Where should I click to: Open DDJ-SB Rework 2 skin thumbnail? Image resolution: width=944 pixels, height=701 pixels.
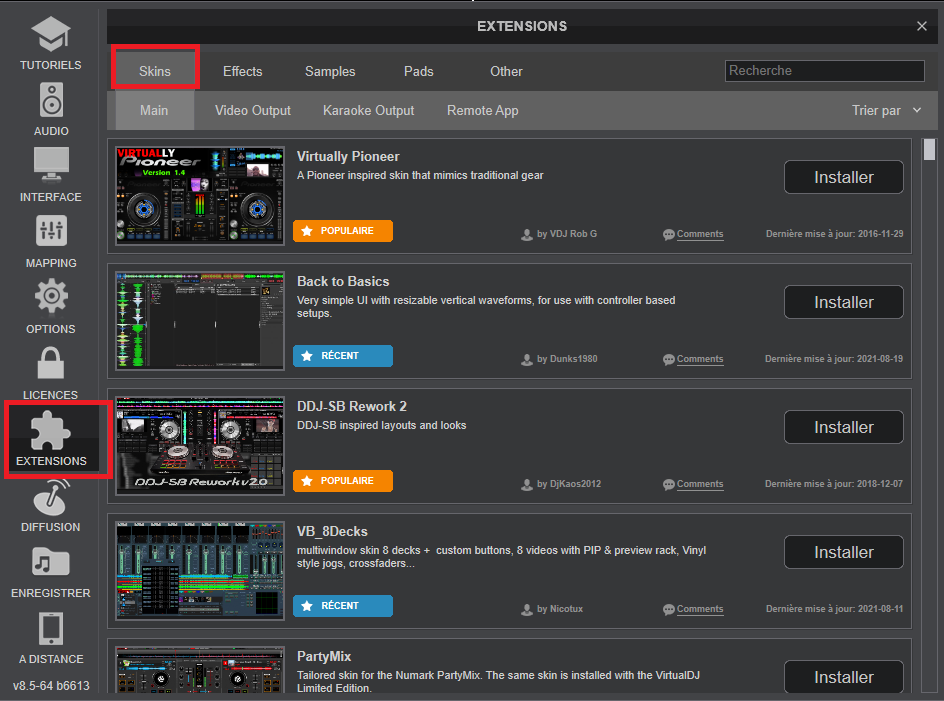pos(200,446)
